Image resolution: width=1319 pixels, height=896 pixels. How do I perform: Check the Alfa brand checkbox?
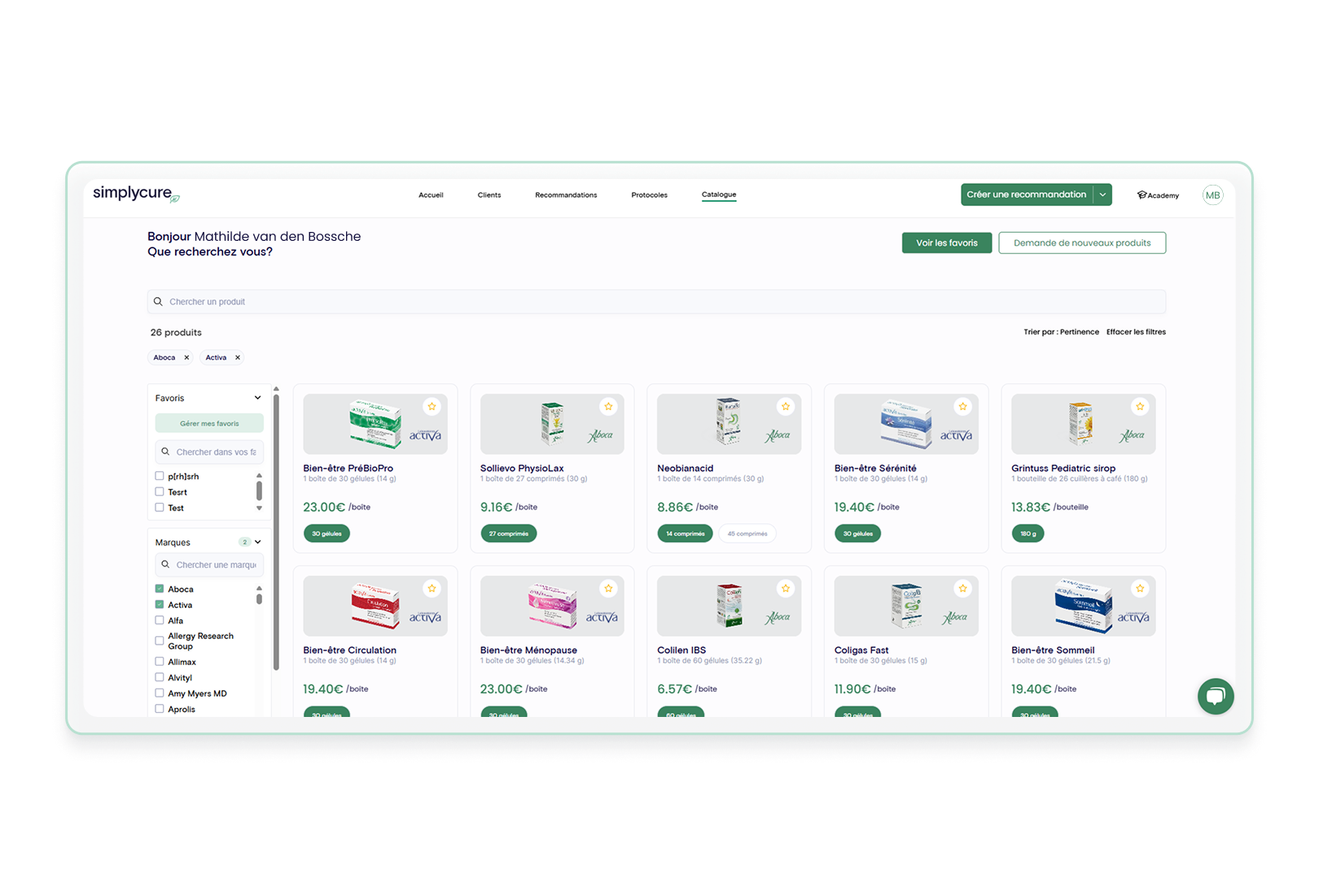point(160,620)
